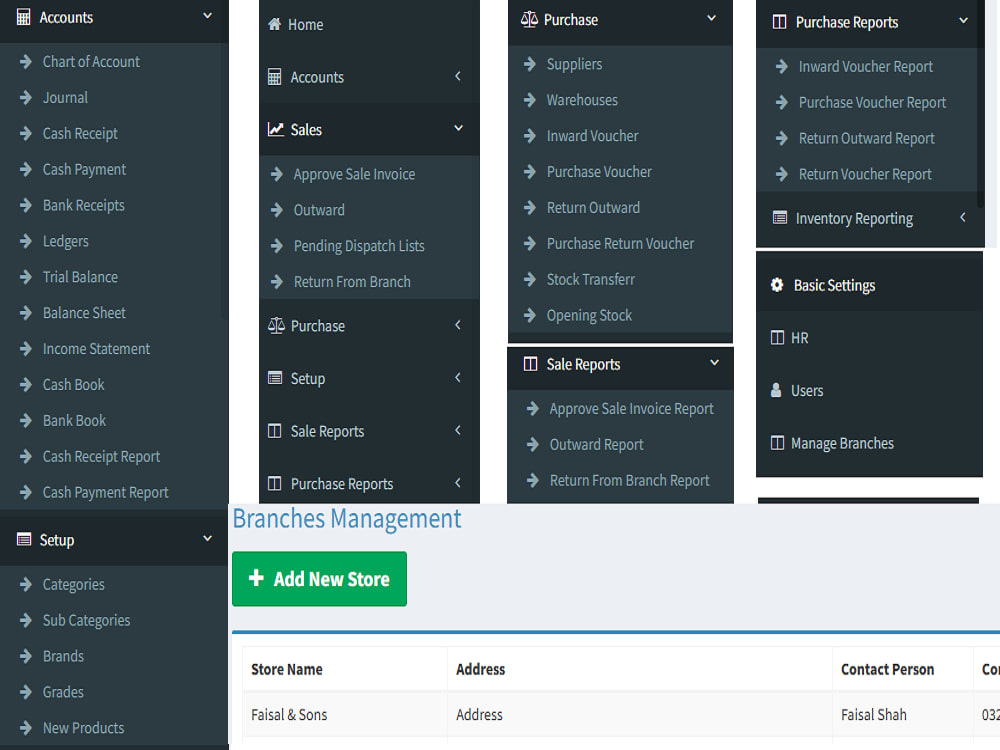
Task: Click the balance scale icon in expanded Purchase header
Action: click(x=529, y=20)
